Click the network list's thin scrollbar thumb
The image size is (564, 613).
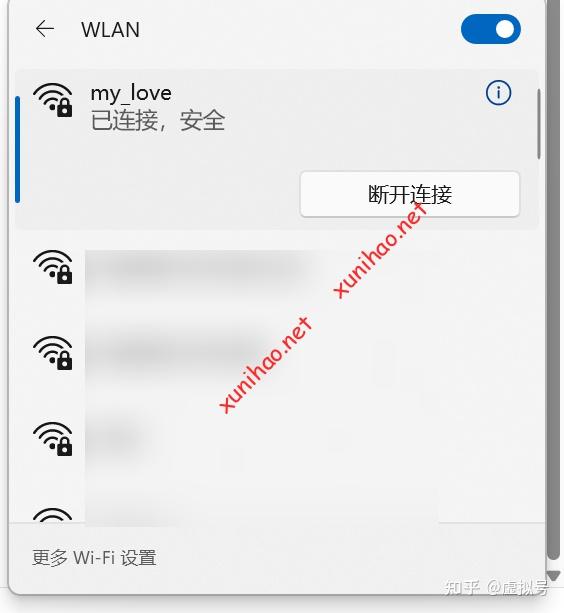click(x=539, y=124)
